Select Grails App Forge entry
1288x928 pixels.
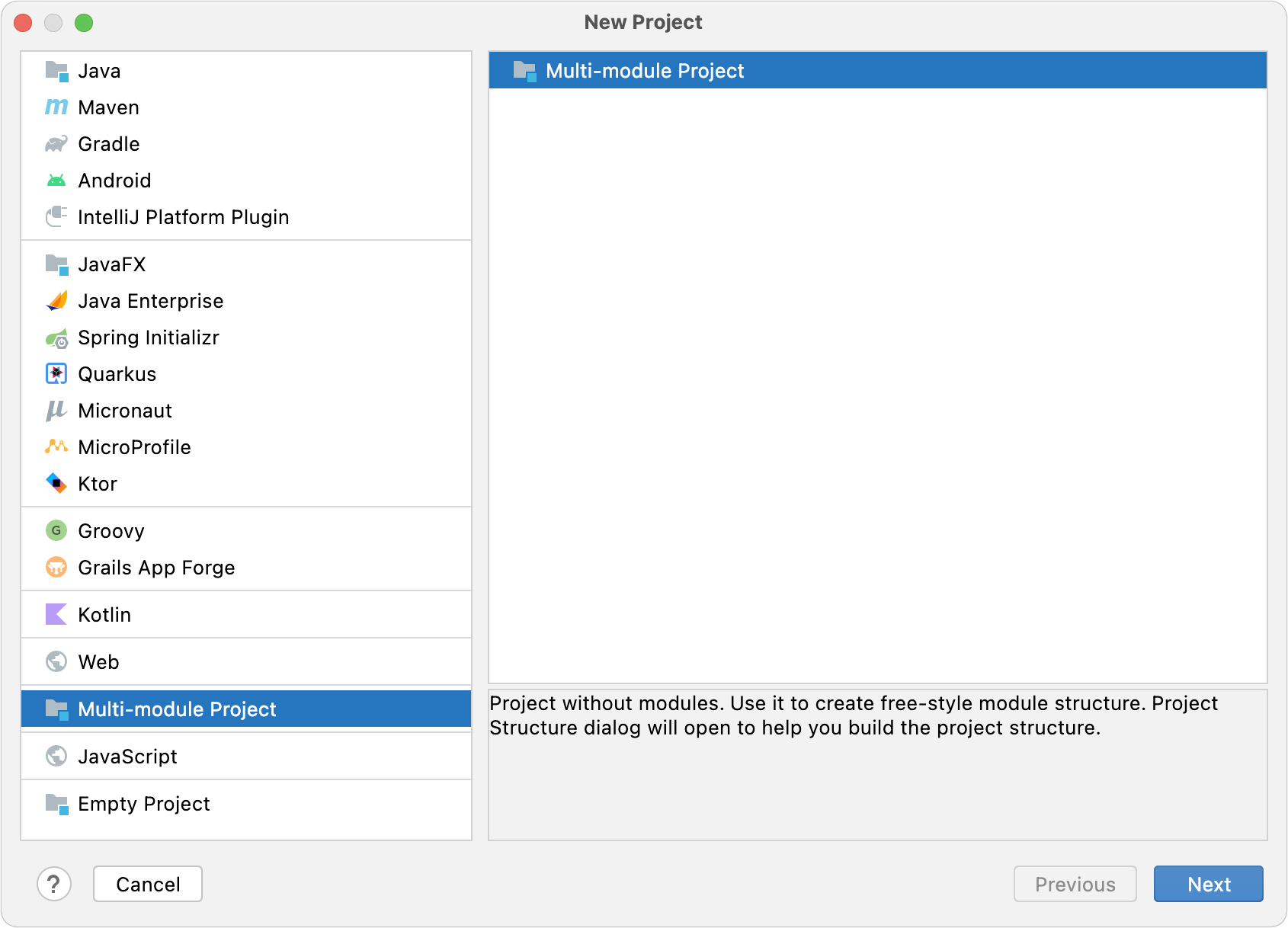(x=246, y=568)
